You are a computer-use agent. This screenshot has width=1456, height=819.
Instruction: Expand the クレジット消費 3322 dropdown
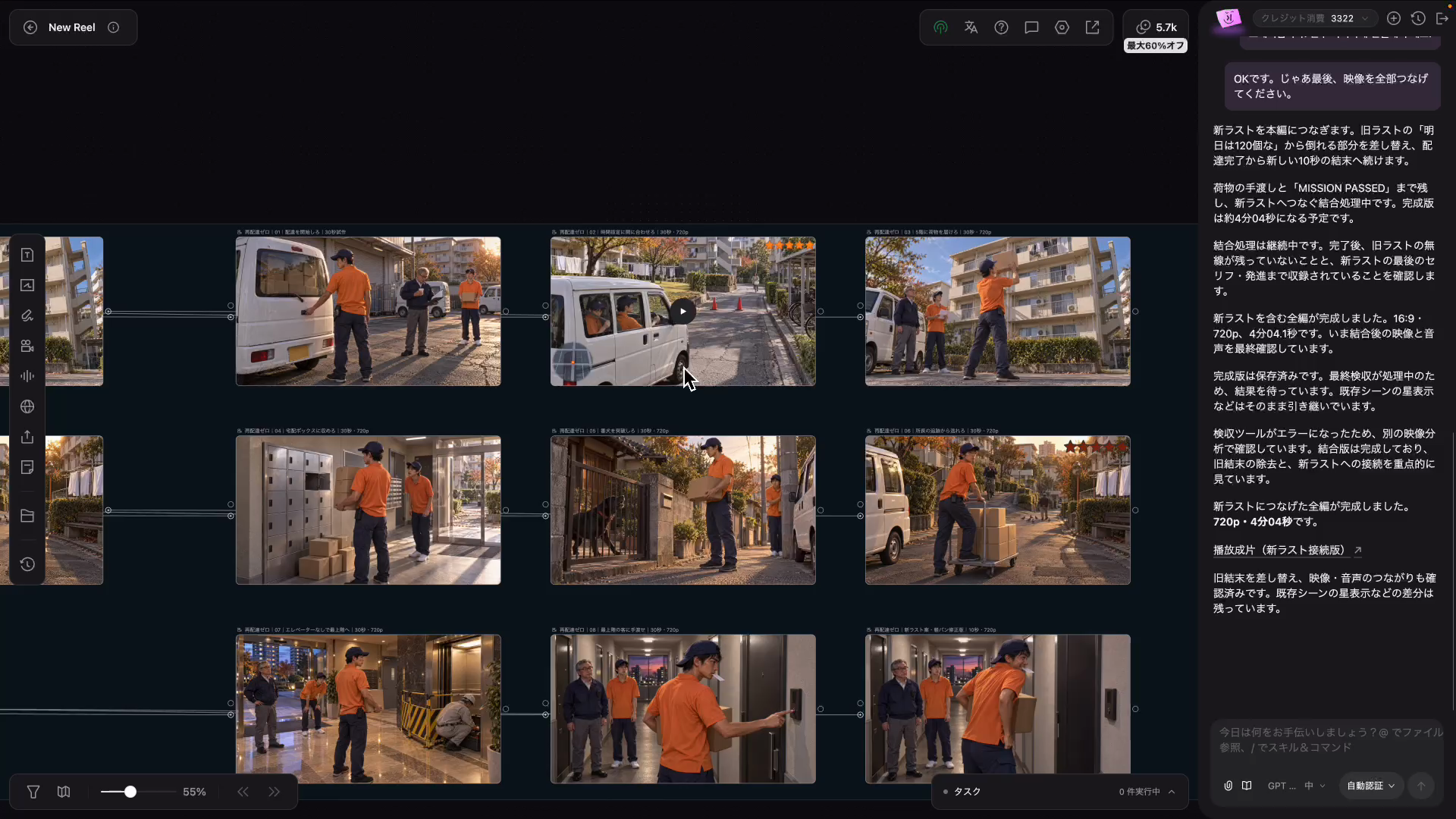point(1315,18)
